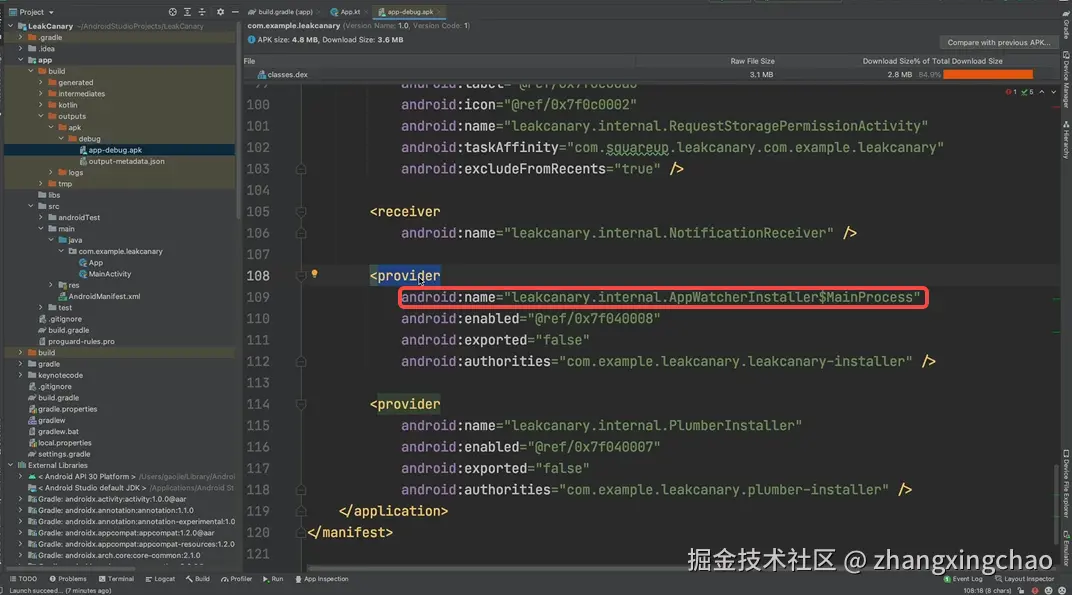Click Raw File Size column header
Screen dimensions: 1072x595
[x=752, y=61]
